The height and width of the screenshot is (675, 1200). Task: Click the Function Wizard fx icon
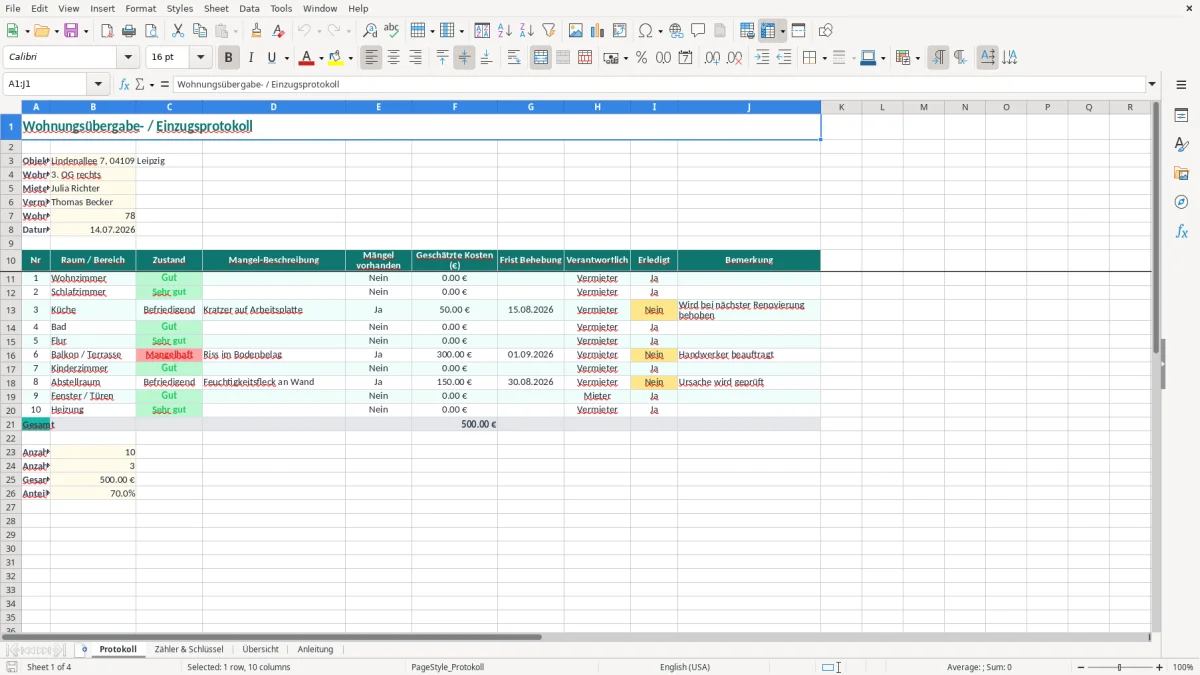(x=124, y=84)
